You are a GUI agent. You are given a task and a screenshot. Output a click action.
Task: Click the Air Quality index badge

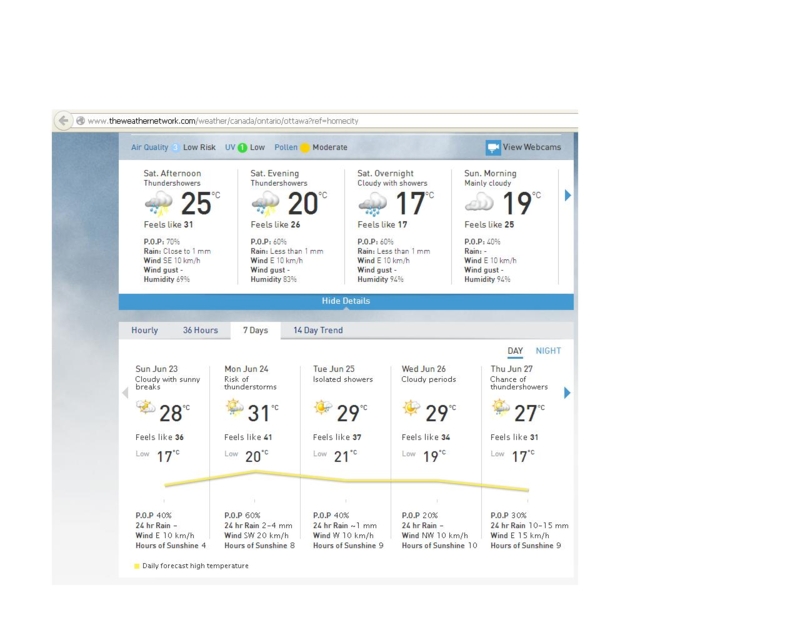pos(175,147)
